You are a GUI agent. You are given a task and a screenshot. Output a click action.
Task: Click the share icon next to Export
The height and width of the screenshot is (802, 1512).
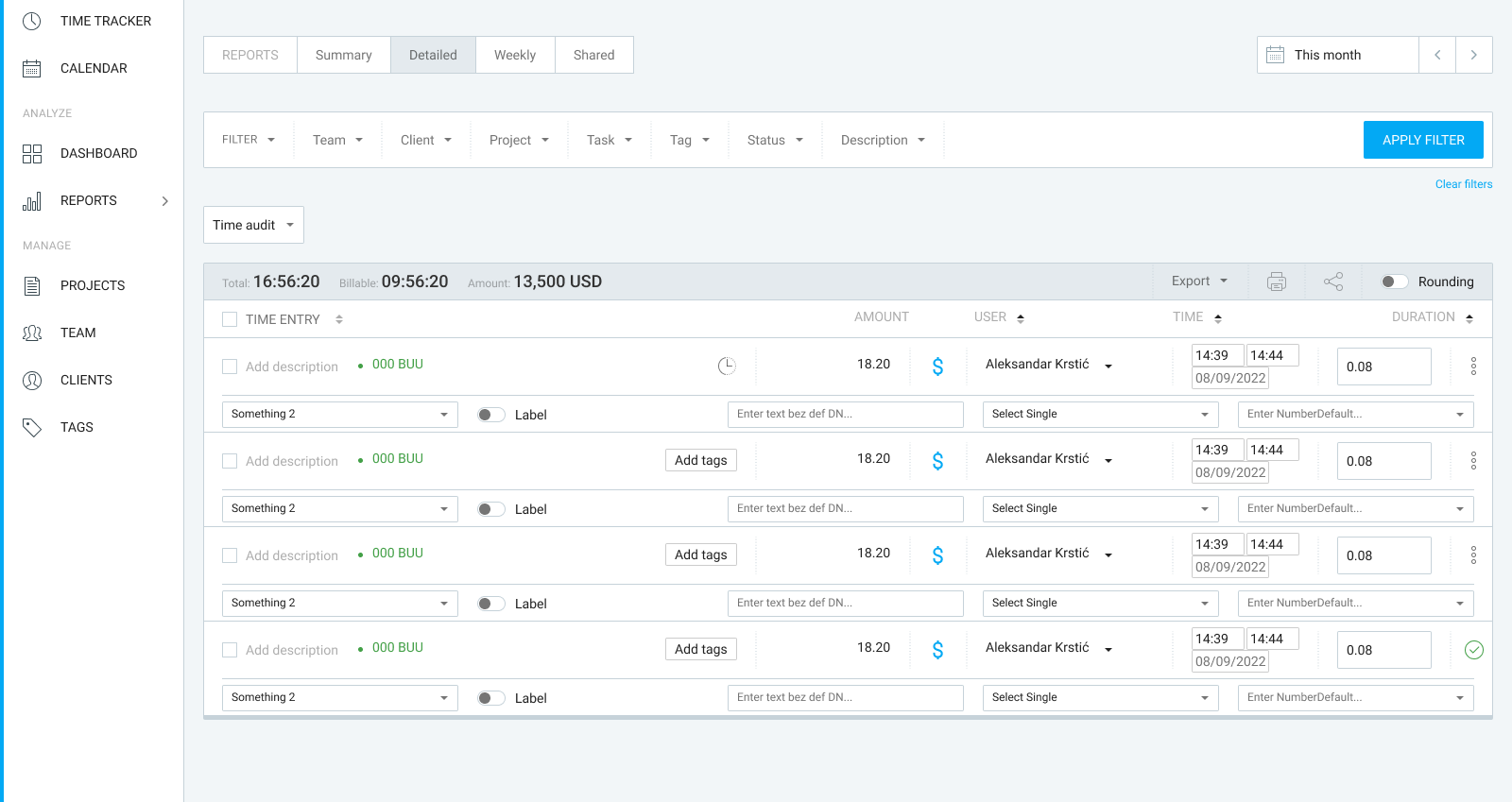pos(1333,282)
